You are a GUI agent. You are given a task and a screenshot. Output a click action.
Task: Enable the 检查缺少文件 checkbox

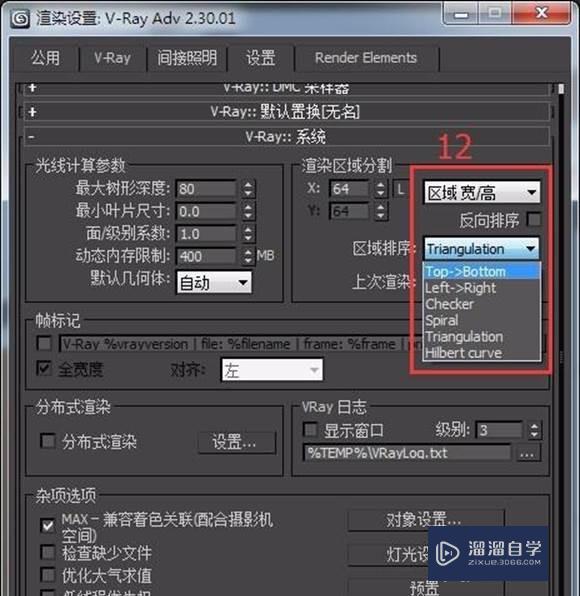click(x=48, y=552)
